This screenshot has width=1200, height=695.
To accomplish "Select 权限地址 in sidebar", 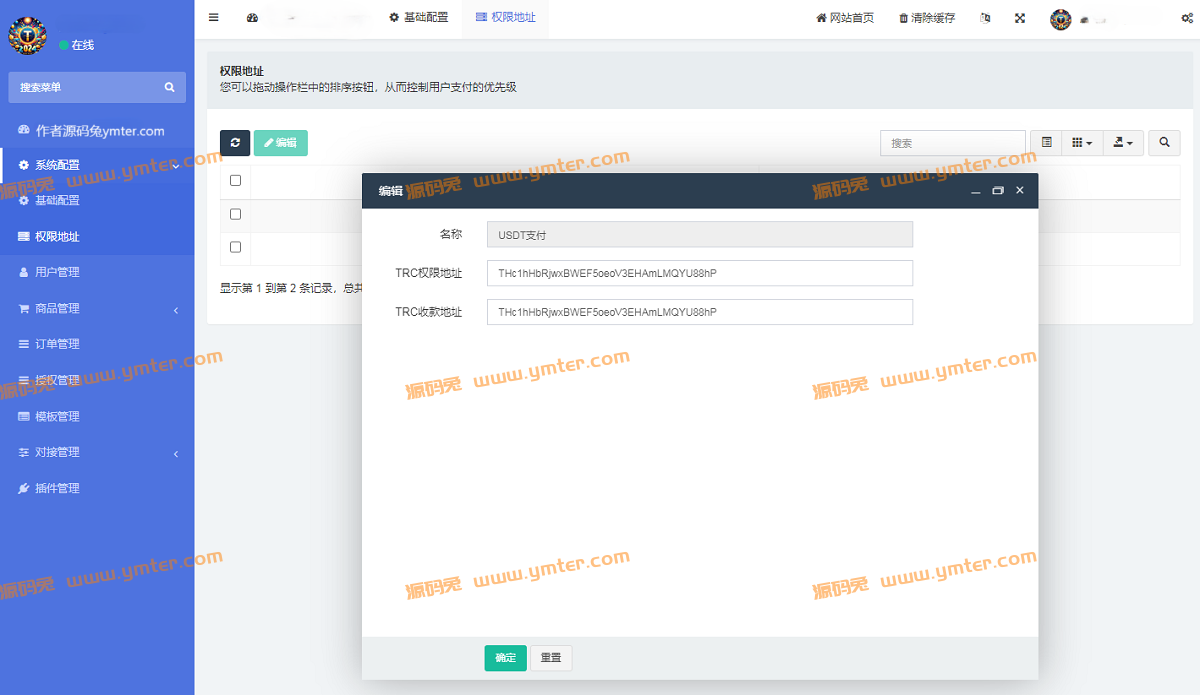I will pos(97,237).
